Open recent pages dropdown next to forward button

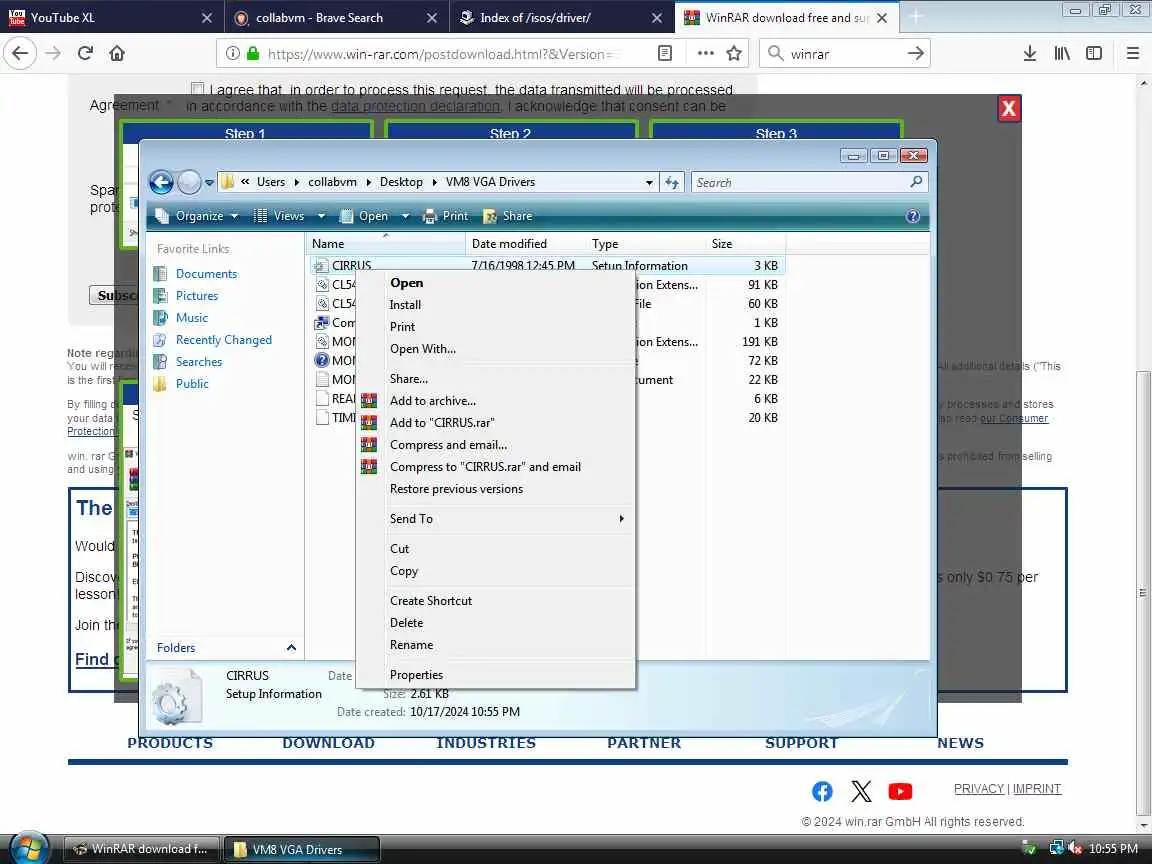209,182
